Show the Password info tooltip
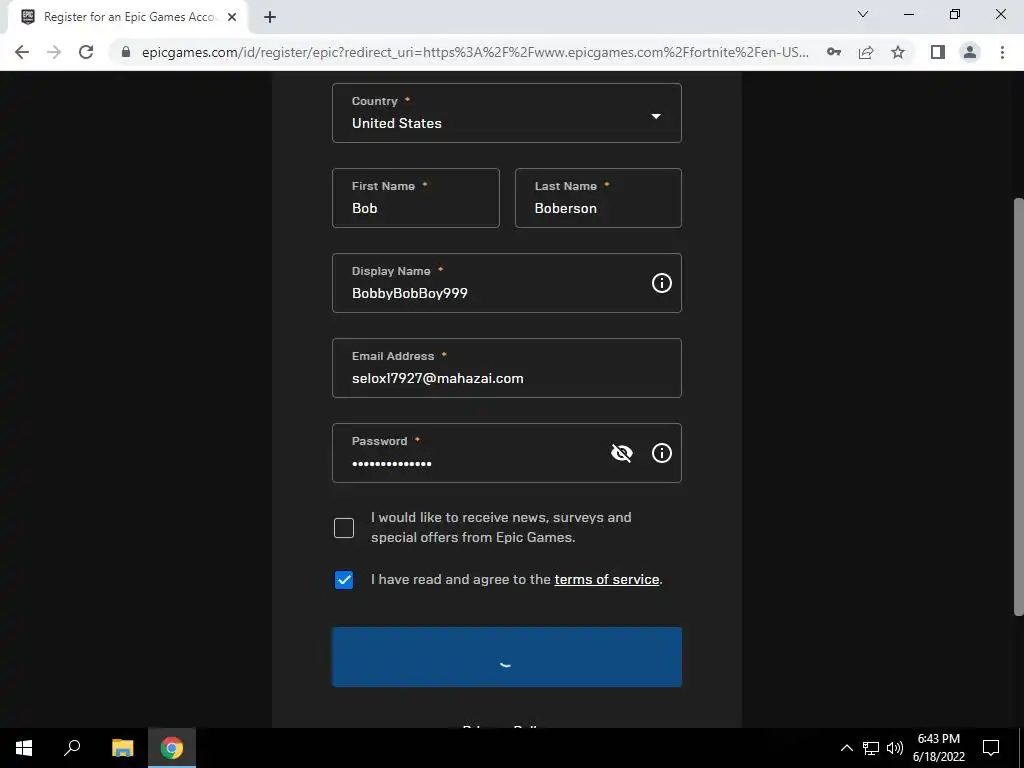Image resolution: width=1024 pixels, height=768 pixels. tap(662, 453)
